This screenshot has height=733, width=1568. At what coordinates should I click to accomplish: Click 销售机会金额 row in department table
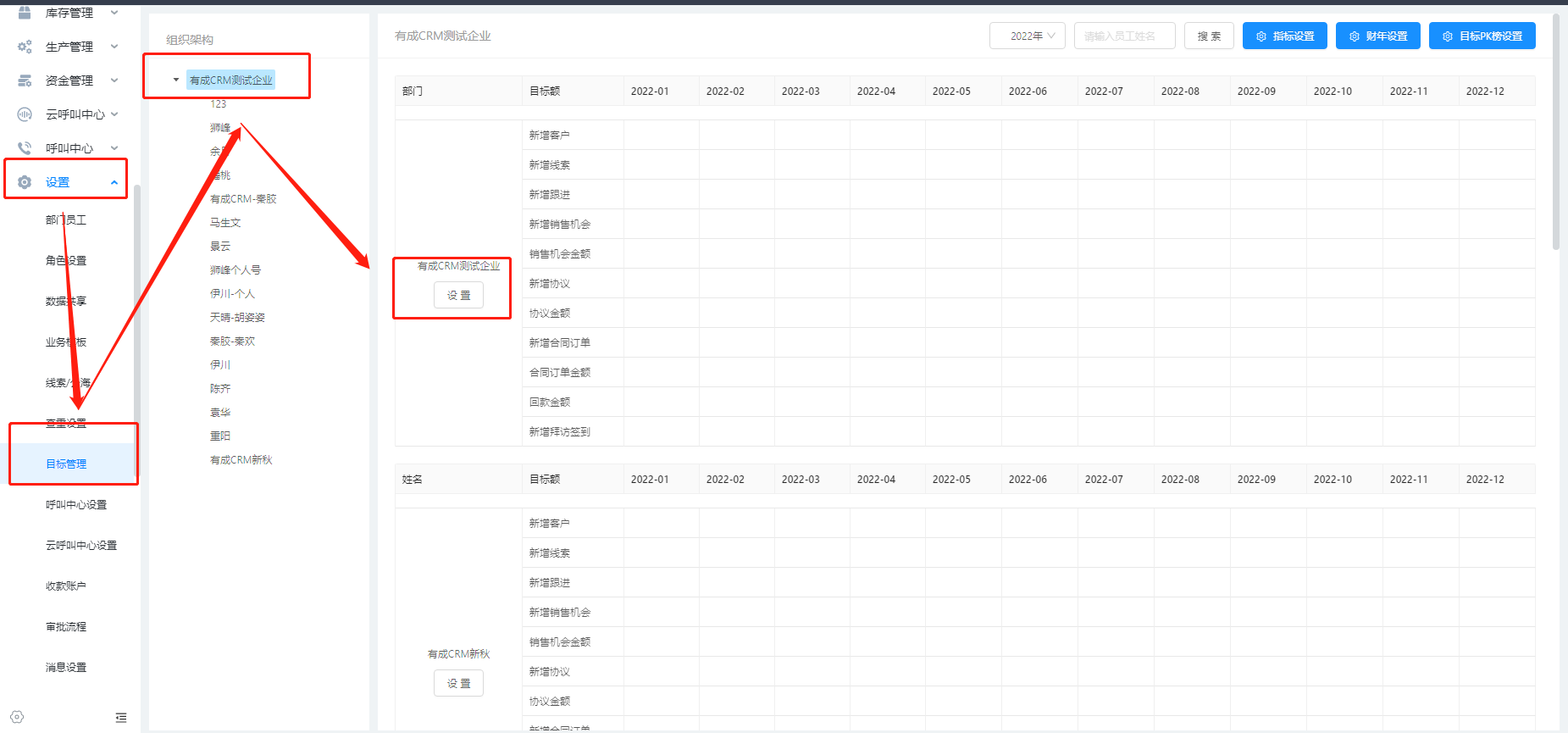pyautogui.click(x=1028, y=253)
